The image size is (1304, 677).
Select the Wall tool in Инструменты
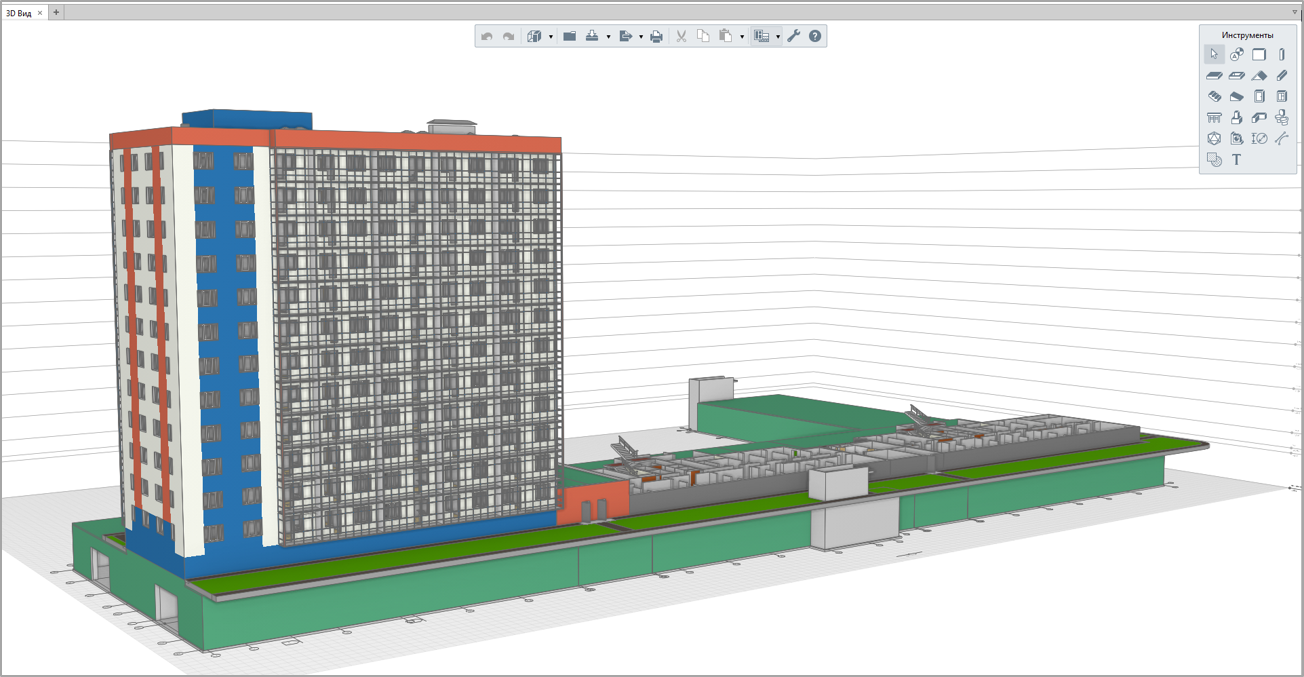1259,55
